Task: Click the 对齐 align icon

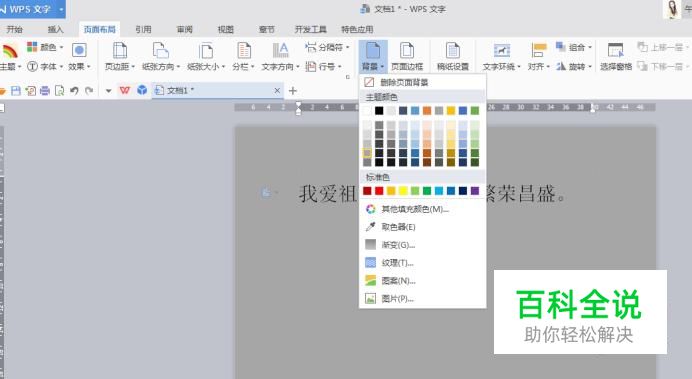Action: click(539, 51)
